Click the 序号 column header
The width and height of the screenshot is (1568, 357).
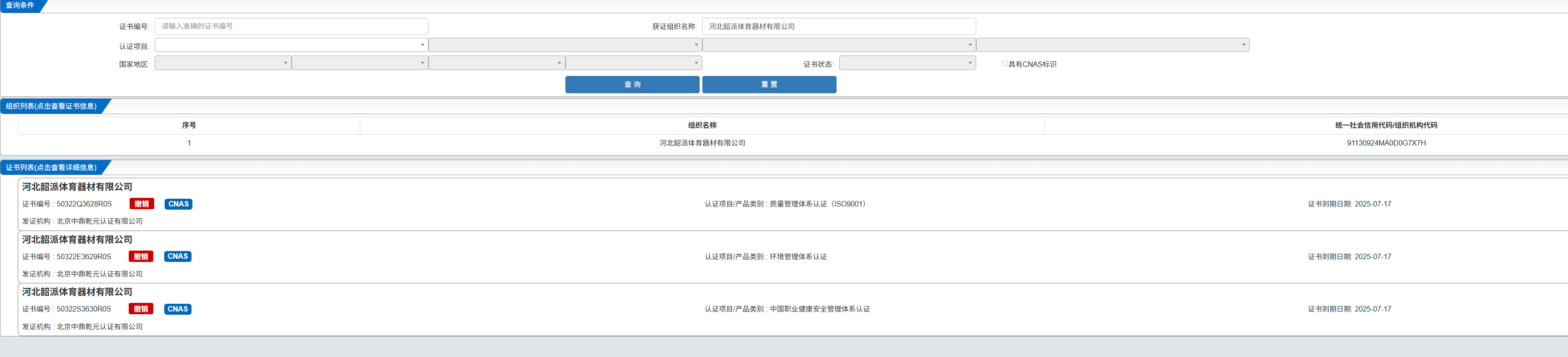[x=189, y=125]
